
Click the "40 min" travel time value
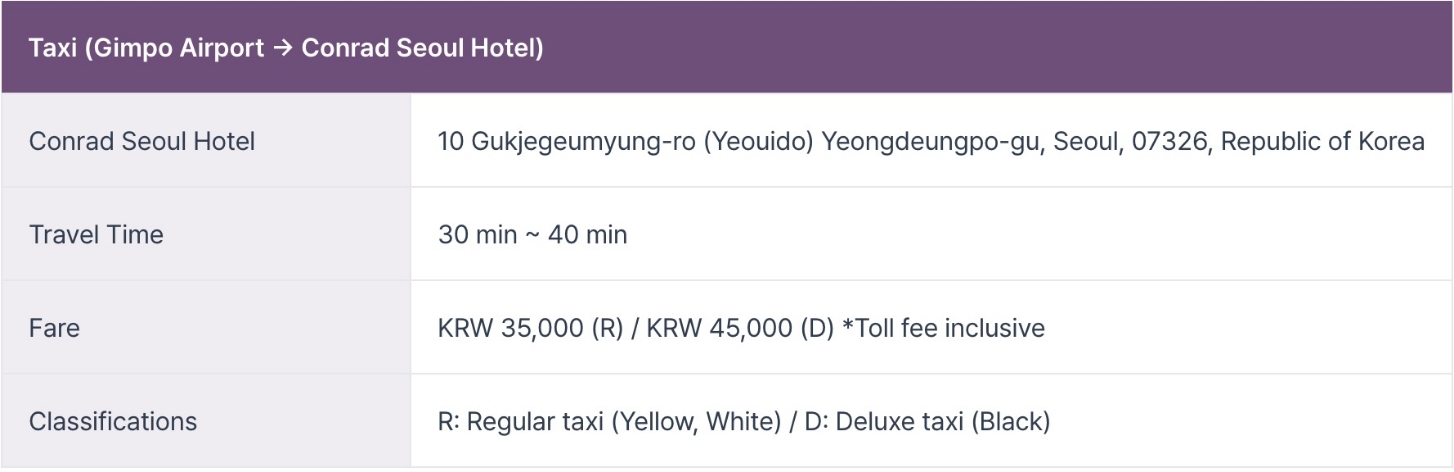pyautogui.click(x=588, y=235)
